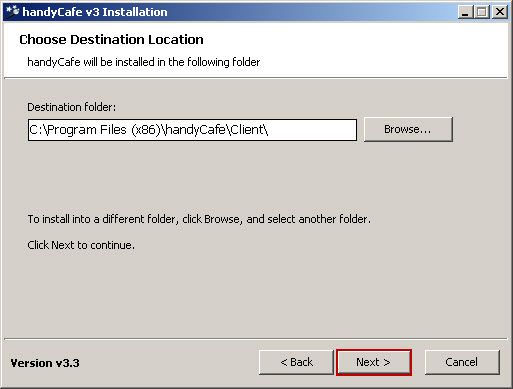Place cursor on 'Client' in the path
The width and height of the screenshot is (513, 389).
point(247,129)
